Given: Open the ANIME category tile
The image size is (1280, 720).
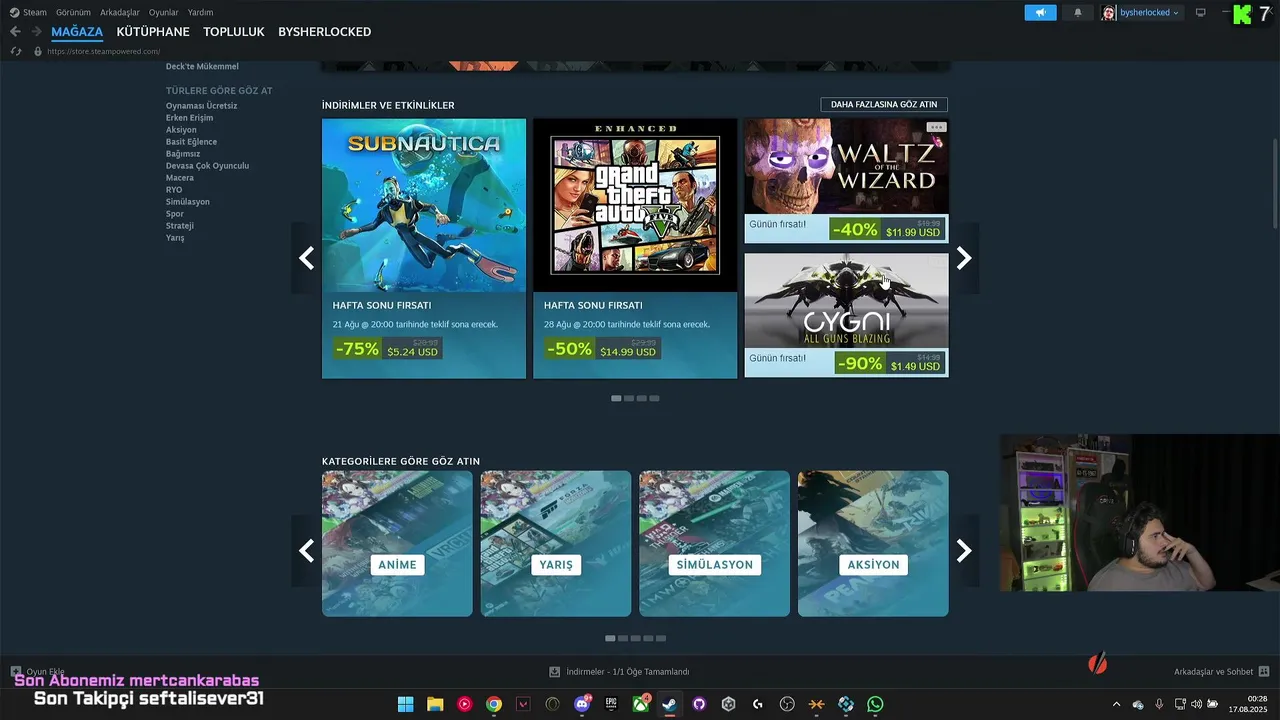Looking at the screenshot, I should click(397, 543).
